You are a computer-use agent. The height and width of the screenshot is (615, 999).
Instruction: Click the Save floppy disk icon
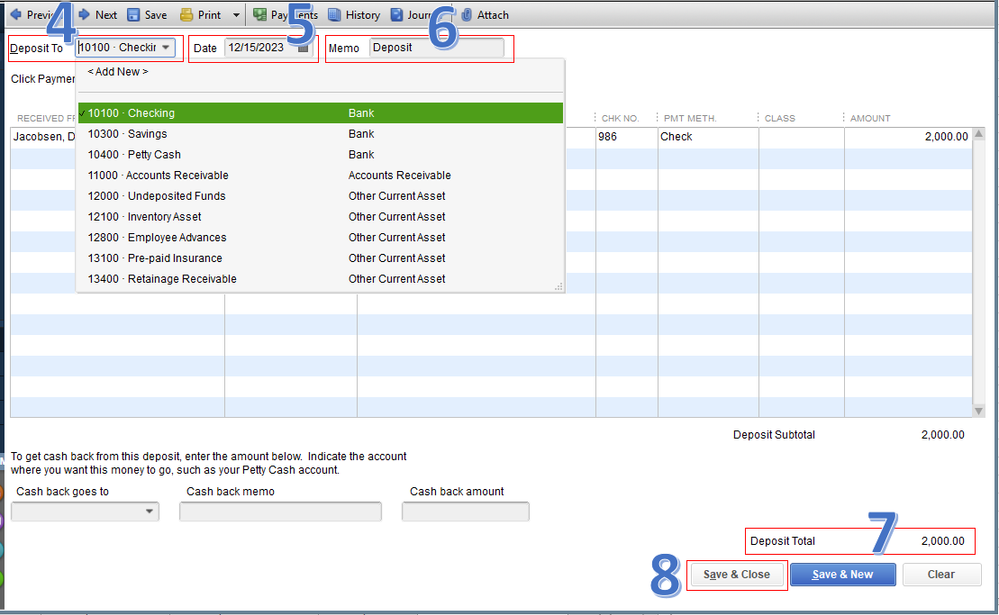pos(133,15)
